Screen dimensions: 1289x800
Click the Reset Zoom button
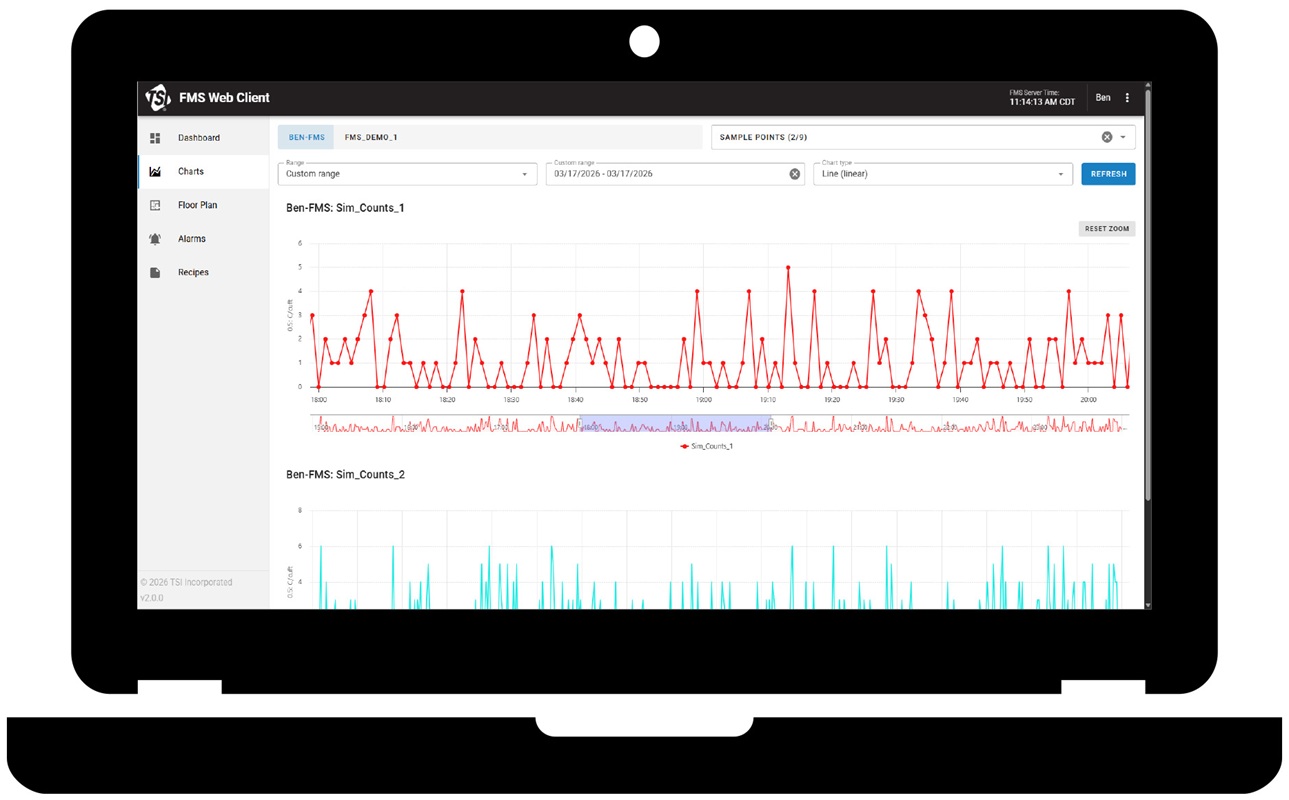[1106, 229]
